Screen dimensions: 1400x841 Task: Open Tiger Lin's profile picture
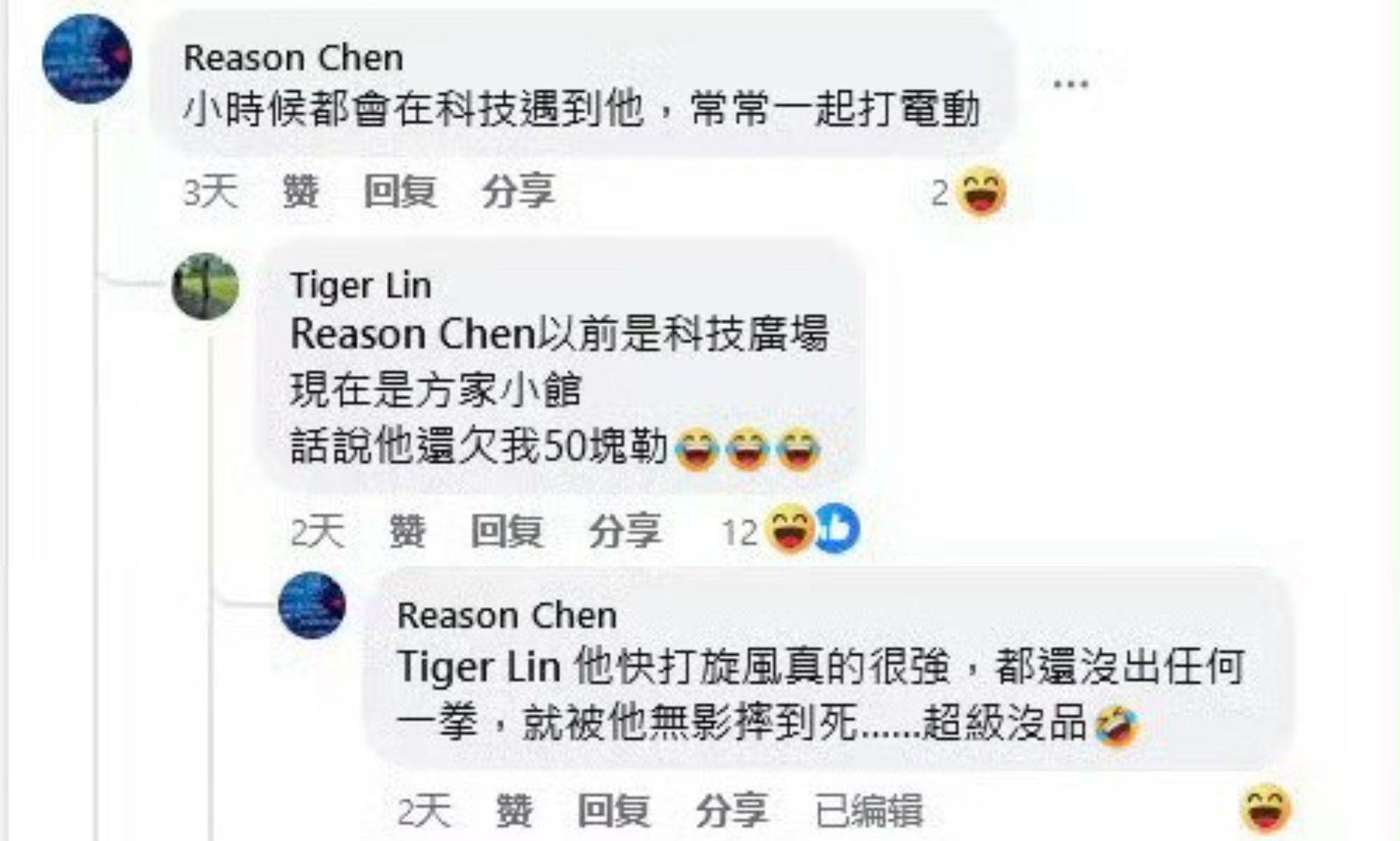click(205, 286)
